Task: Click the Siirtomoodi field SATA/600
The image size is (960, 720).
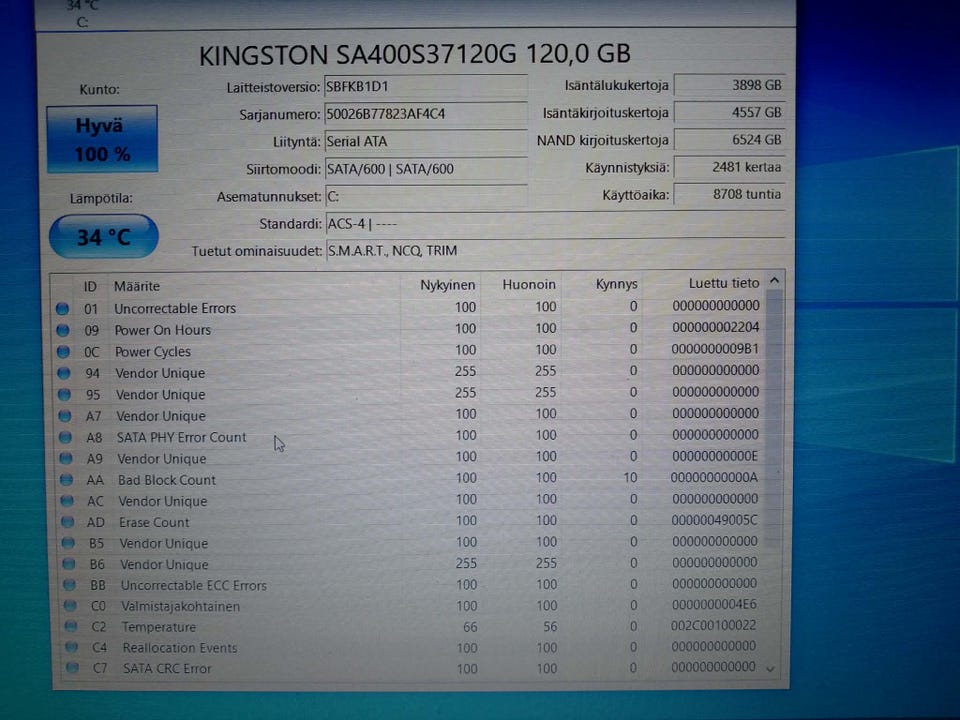Action: (x=426, y=169)
